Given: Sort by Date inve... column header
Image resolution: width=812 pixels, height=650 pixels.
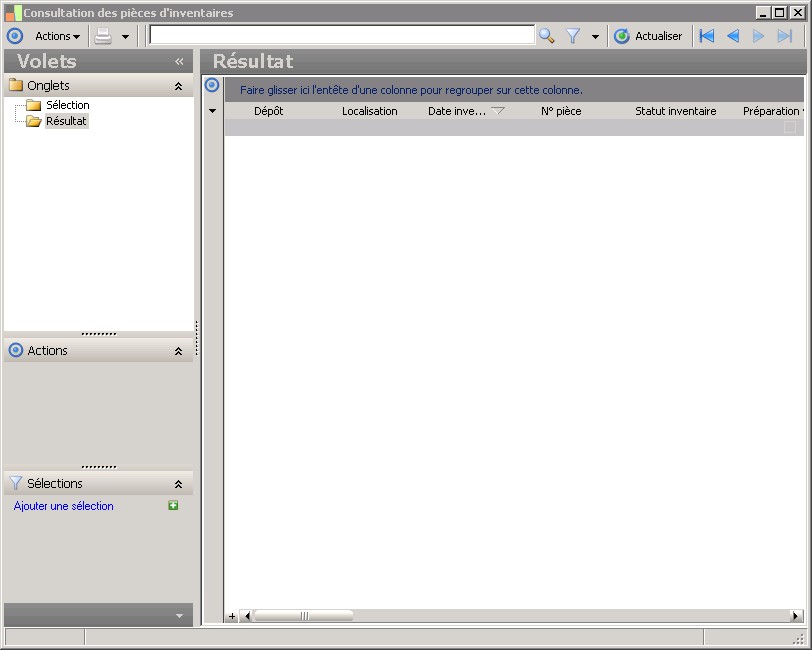Looking at the screenshot, I should click(457, 111).
